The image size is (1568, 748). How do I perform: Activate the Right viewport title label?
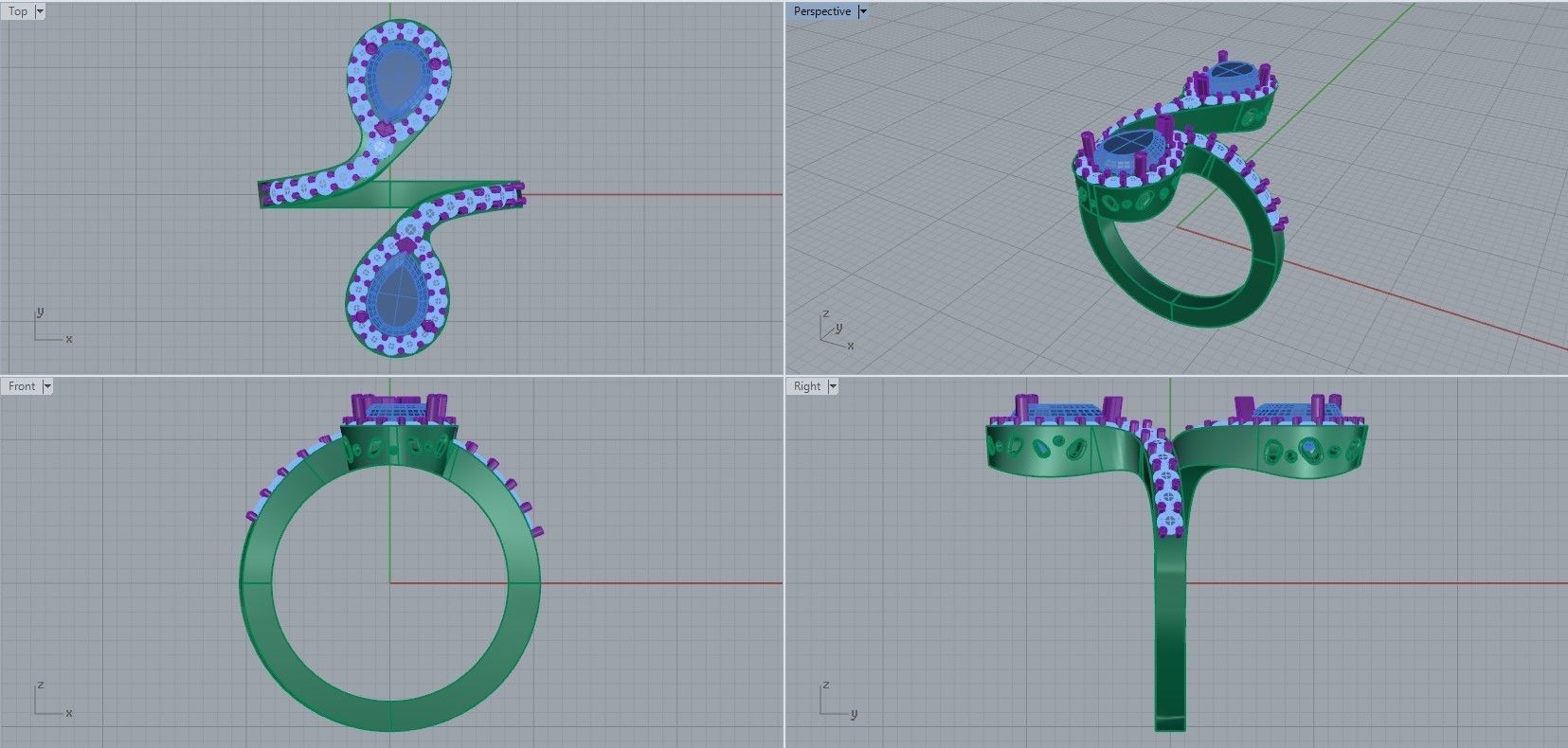[807, 386]
